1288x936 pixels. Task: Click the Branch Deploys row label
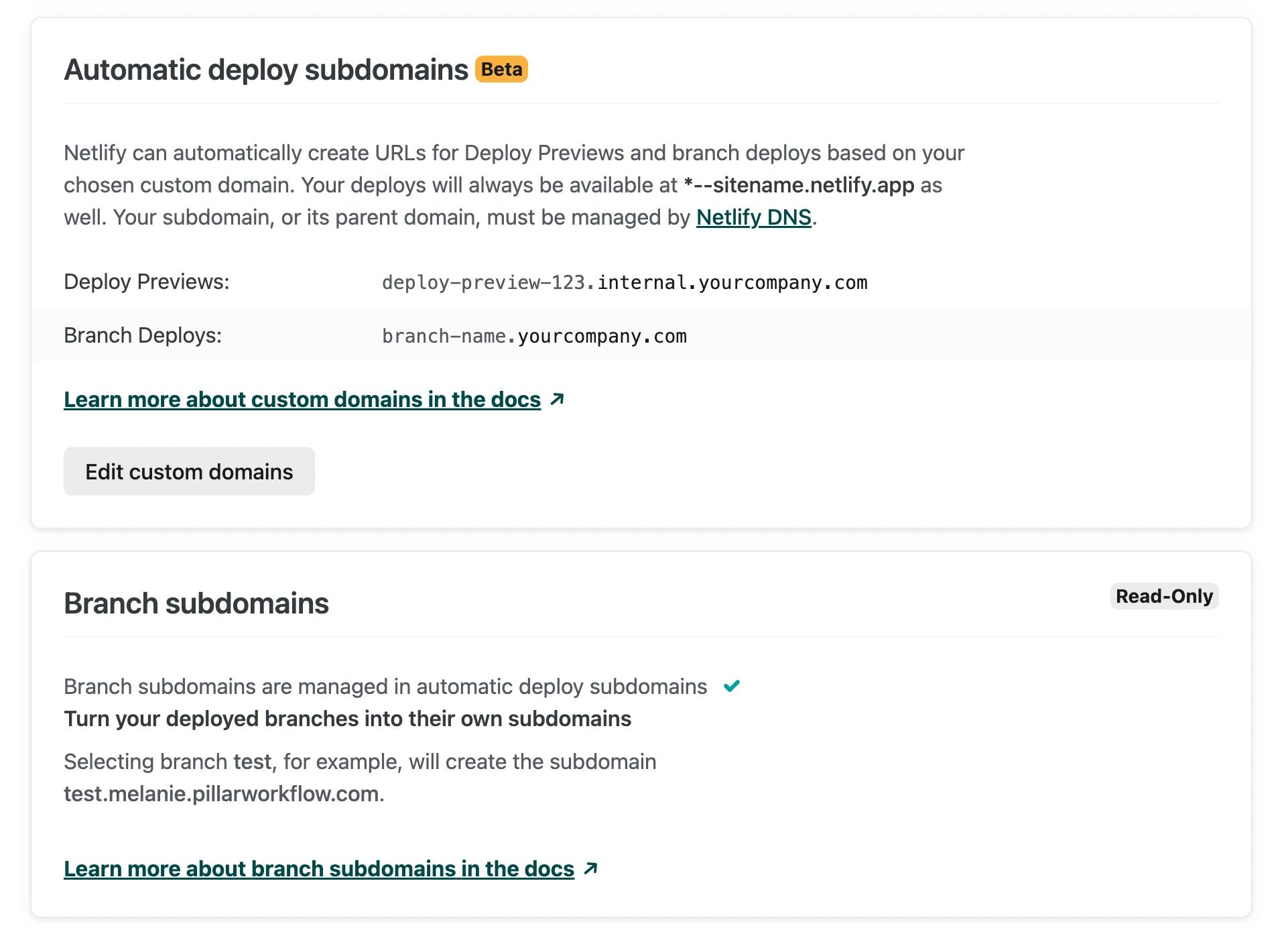click(142, 335)
